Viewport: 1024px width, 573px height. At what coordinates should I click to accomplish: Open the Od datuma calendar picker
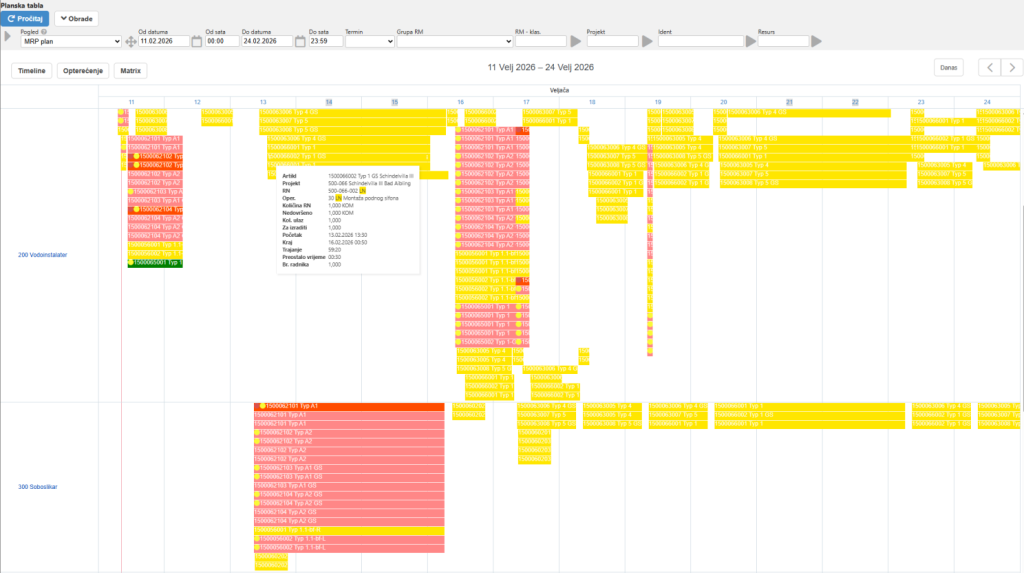pyautogui.click(x=197, y=41)
